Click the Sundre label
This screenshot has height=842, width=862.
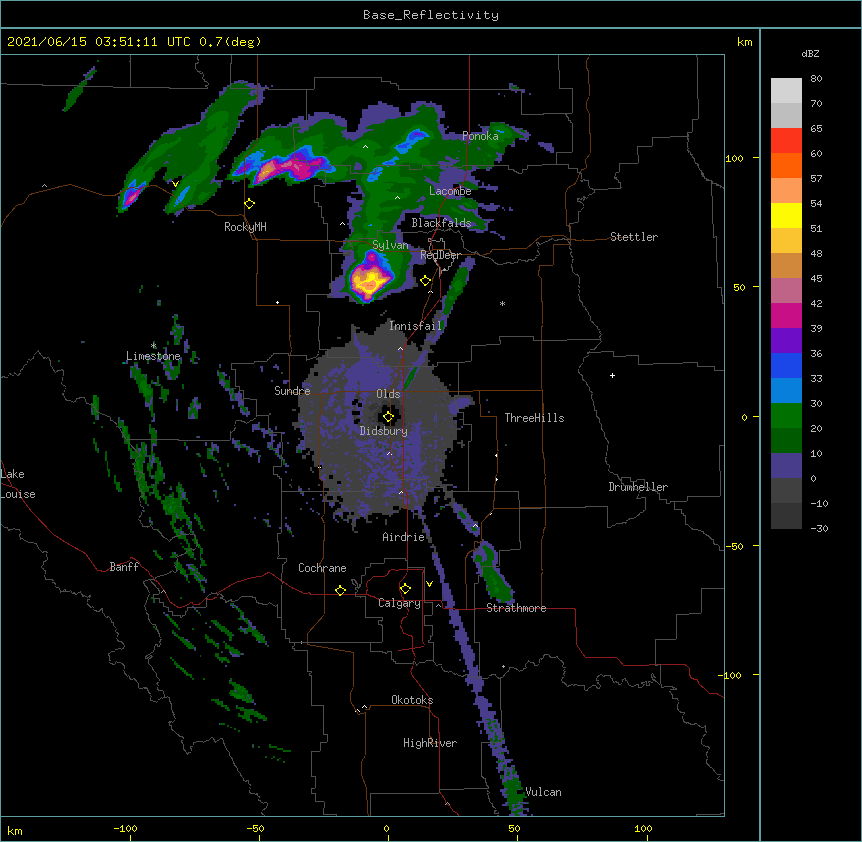292,391
